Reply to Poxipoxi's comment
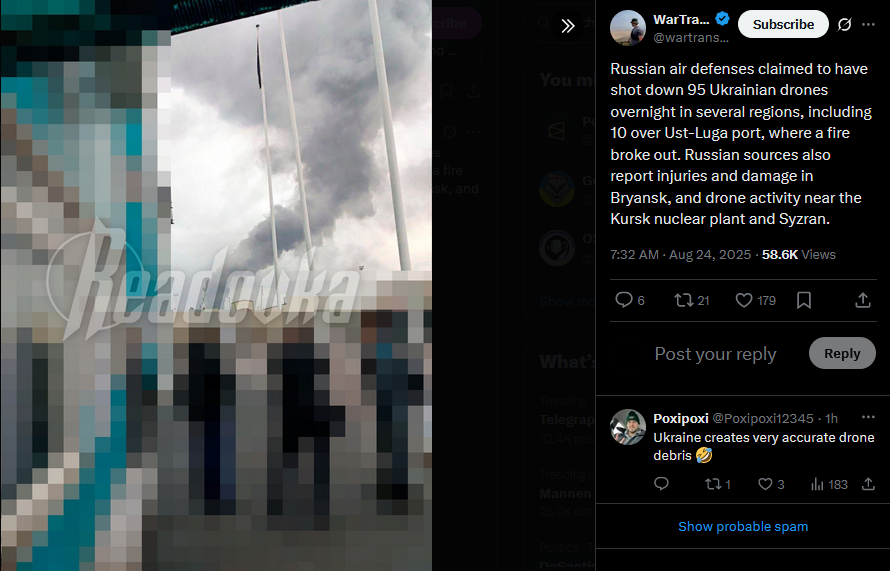Viewport: 890px width, 571px height. tap(661, 484)
